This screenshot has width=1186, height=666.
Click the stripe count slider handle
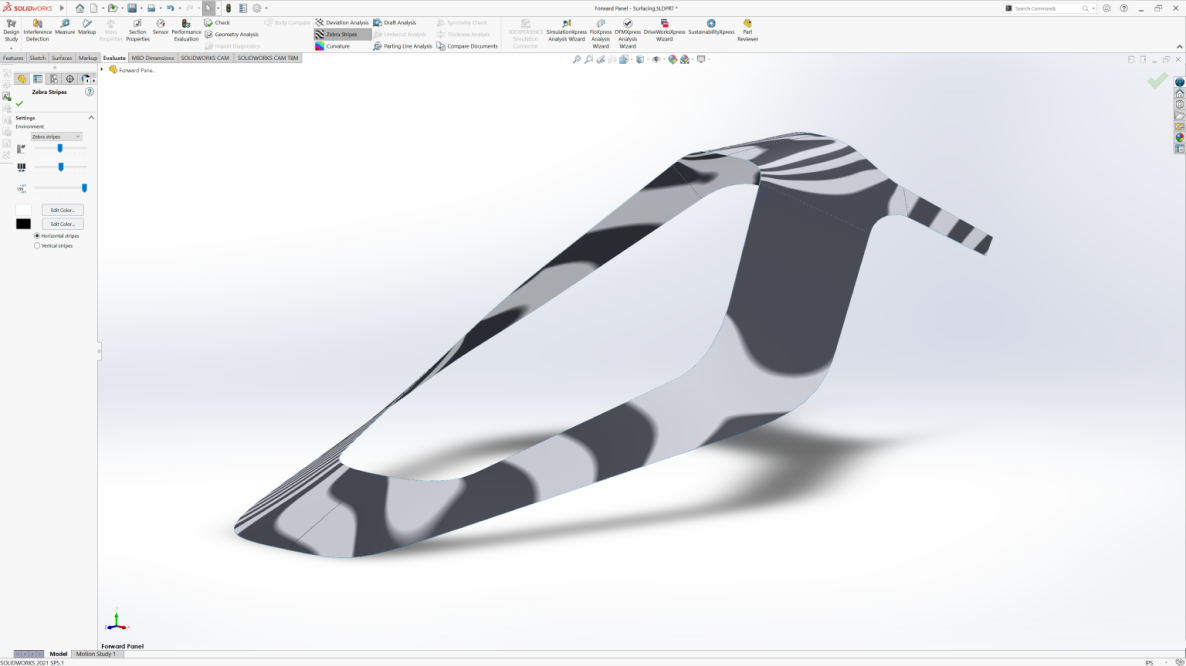60,148
